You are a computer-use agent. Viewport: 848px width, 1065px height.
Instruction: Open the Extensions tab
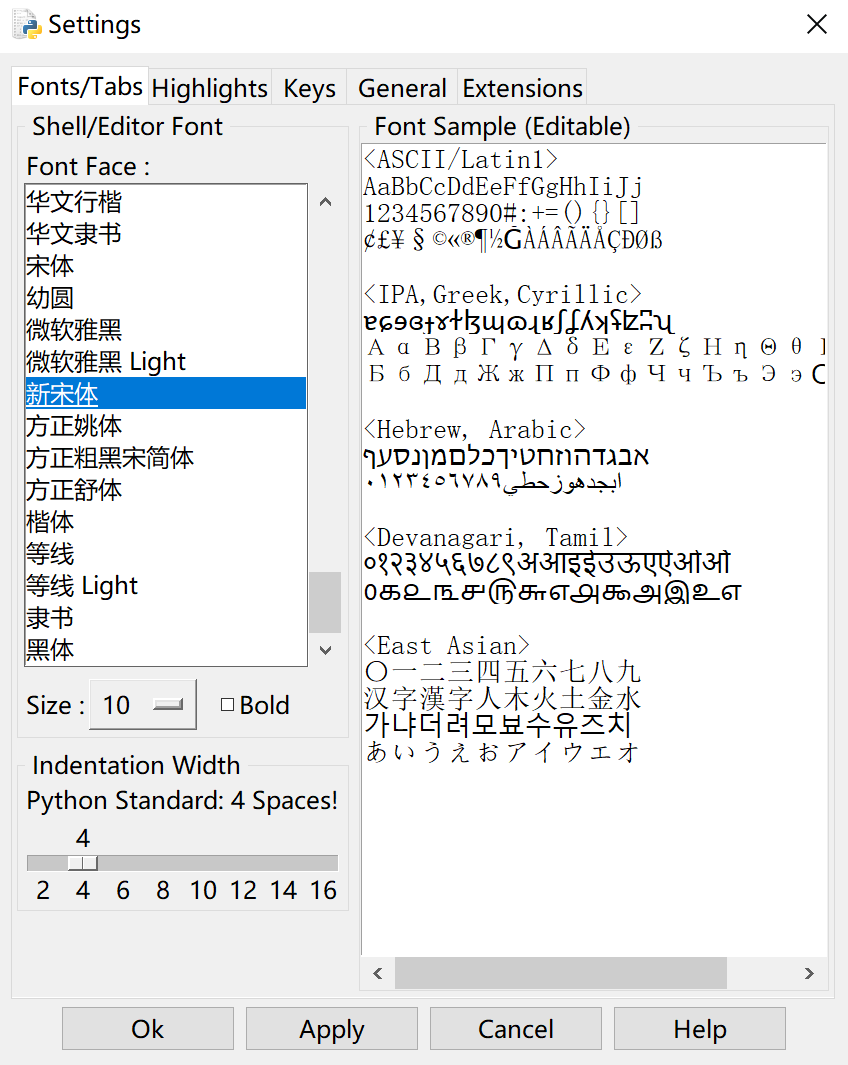[x=522, y=88]
